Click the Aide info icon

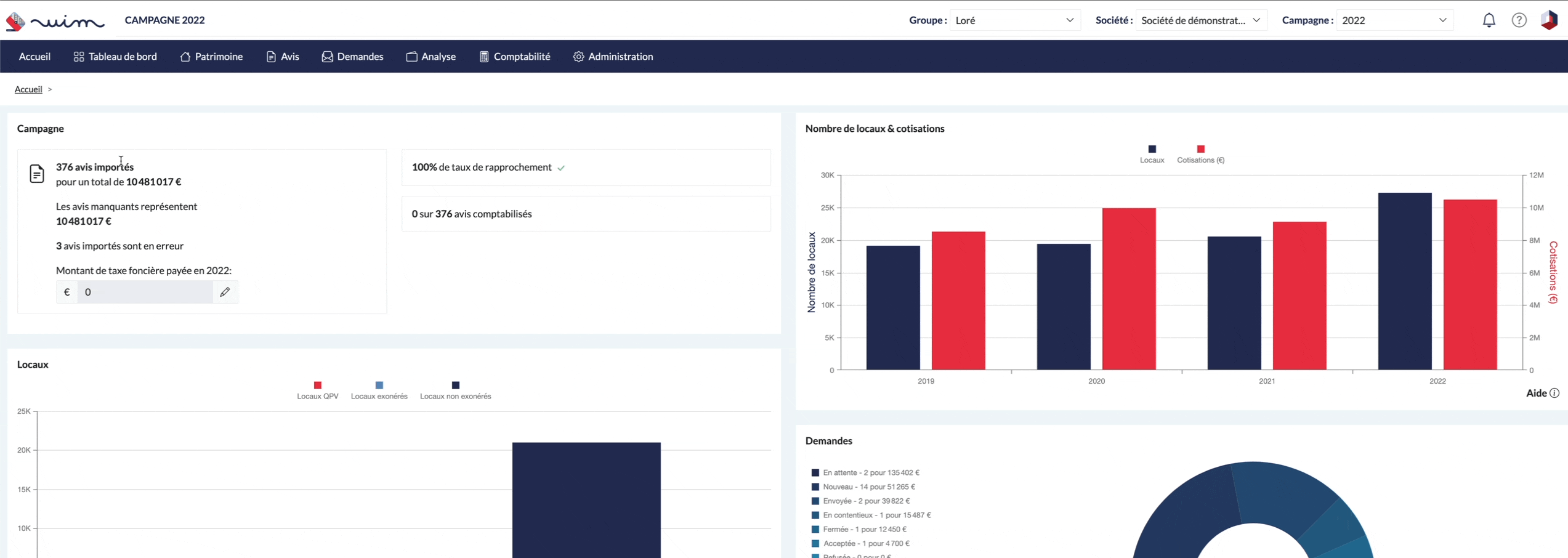(x=1554, y=393)
